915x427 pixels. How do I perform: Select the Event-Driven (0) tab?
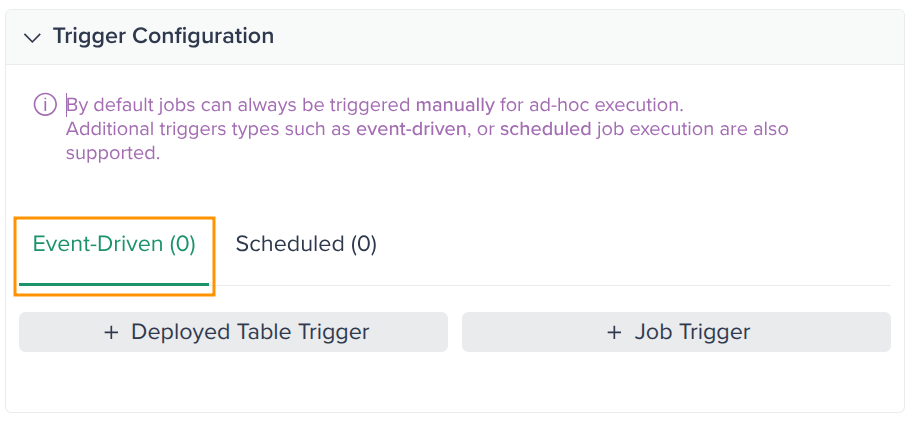(114, 244)
